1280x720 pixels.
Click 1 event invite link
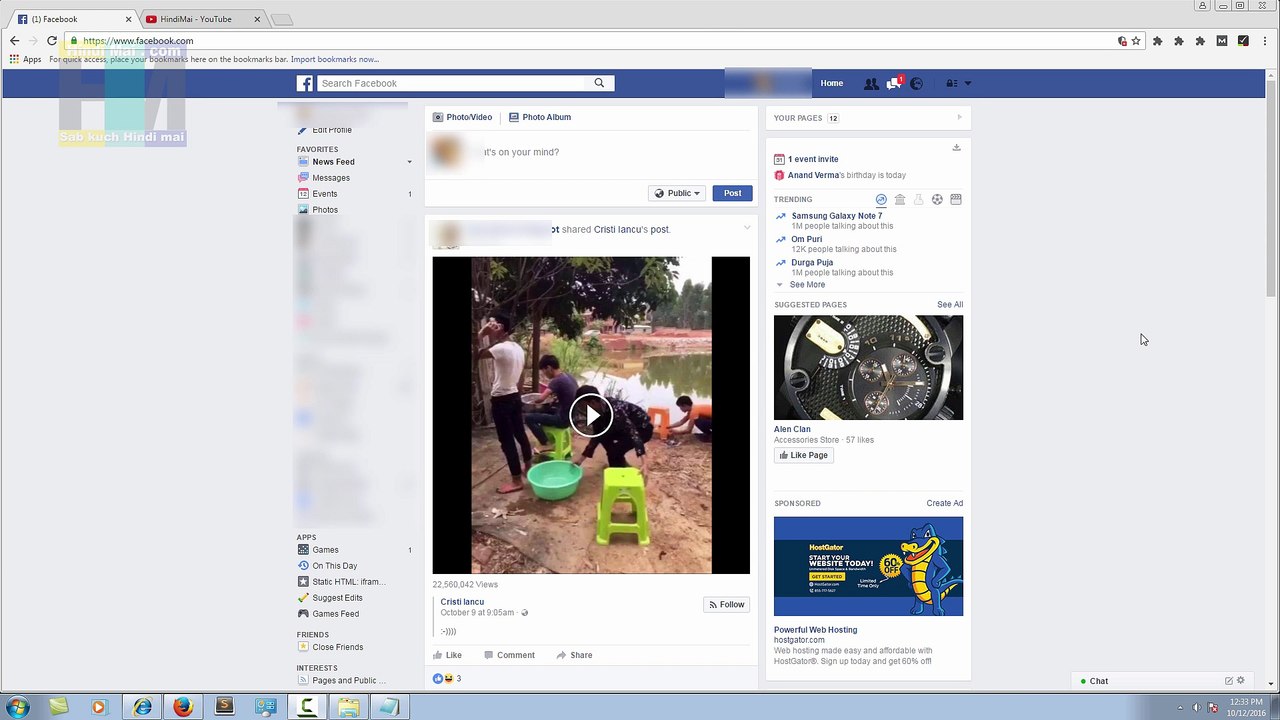click(813, 160)
